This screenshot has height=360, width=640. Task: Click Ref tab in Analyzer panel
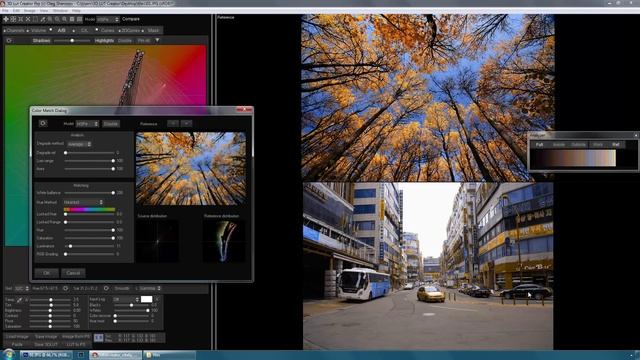pyautogui.click(x=616, y=144)
